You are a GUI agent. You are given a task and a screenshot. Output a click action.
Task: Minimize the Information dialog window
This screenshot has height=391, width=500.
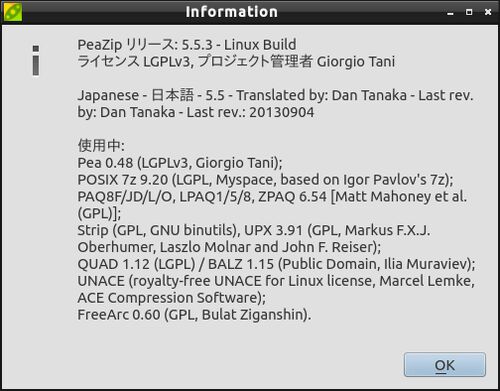(x=450, y=13)
